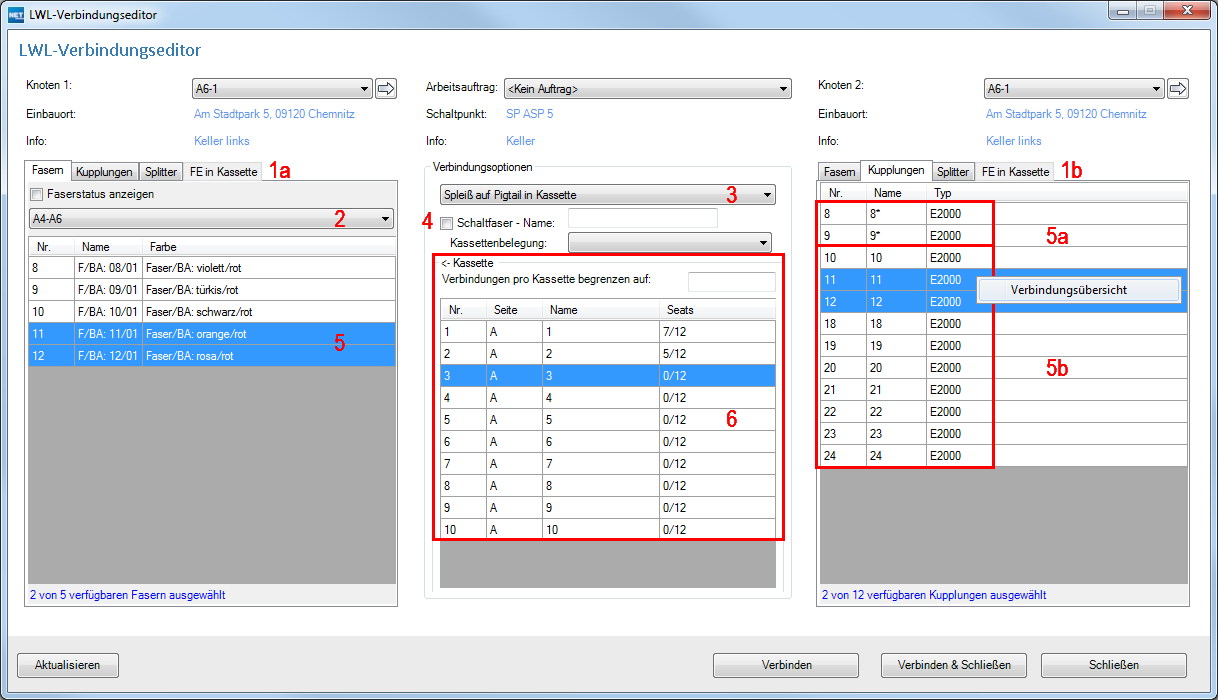The width and height of the screenshot is (1218, 700).
Task: Click the LWL app icon in title bar
Action: click(x=16, y=15)
